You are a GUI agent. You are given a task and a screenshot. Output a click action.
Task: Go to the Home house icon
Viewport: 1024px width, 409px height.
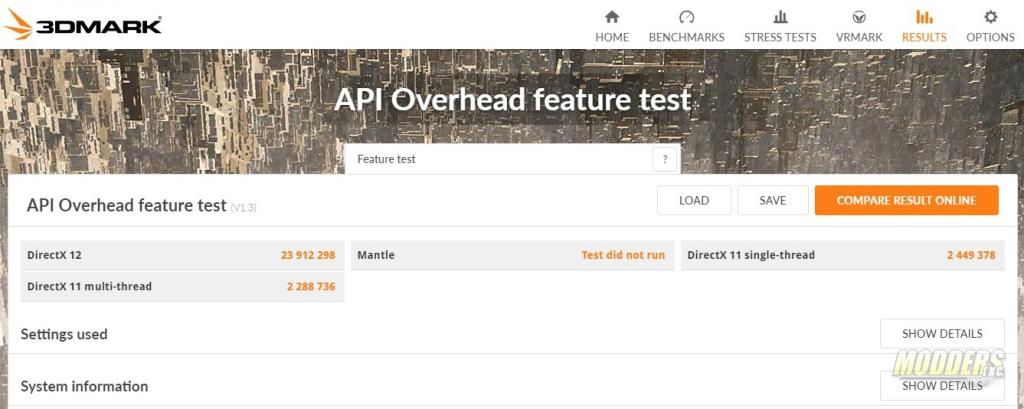click(612, 17)
